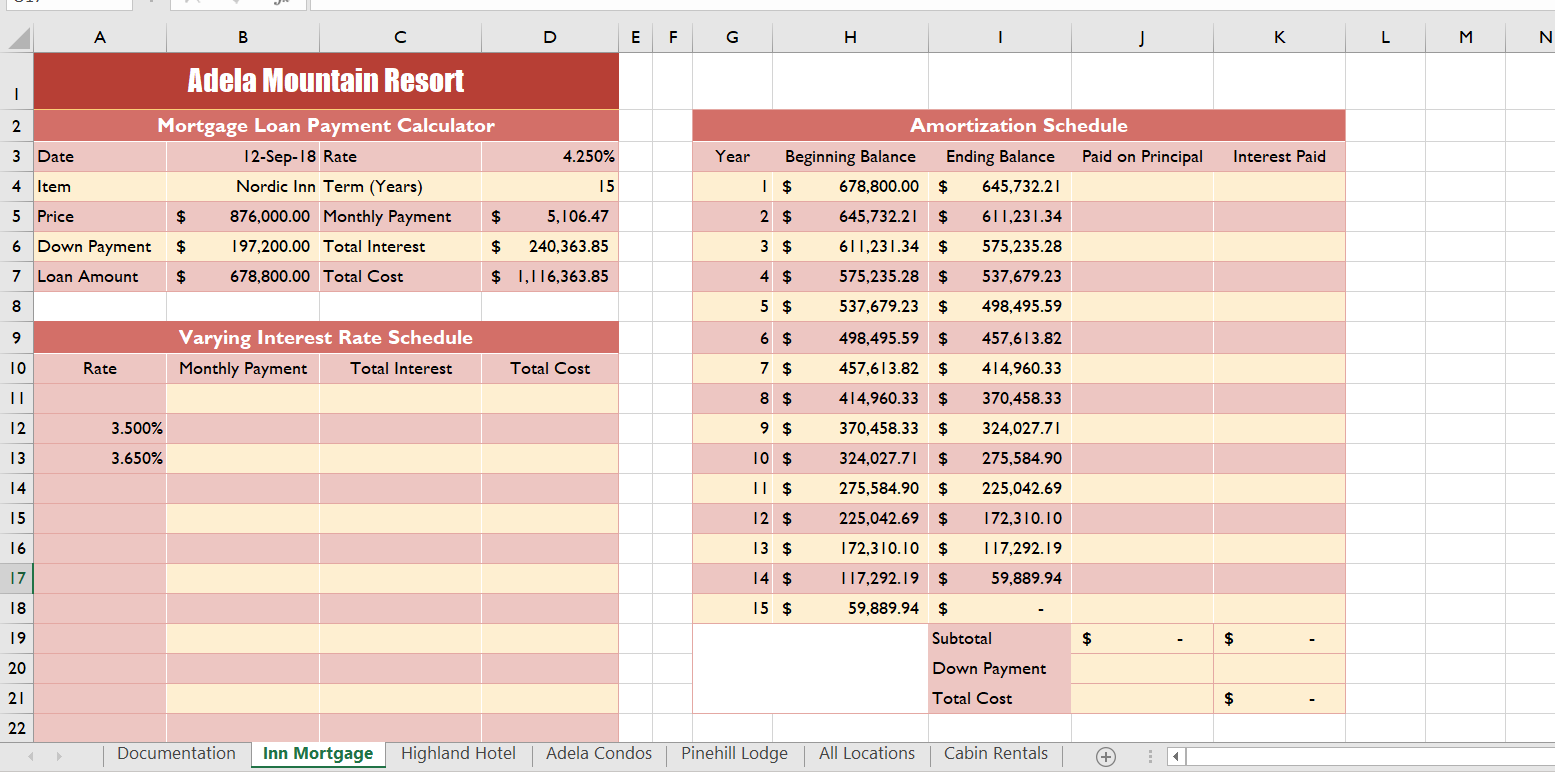Viewport: 1555px width, 772px height.
Task: Select the Term value 15 cell in column D
Action: point(550,187)
